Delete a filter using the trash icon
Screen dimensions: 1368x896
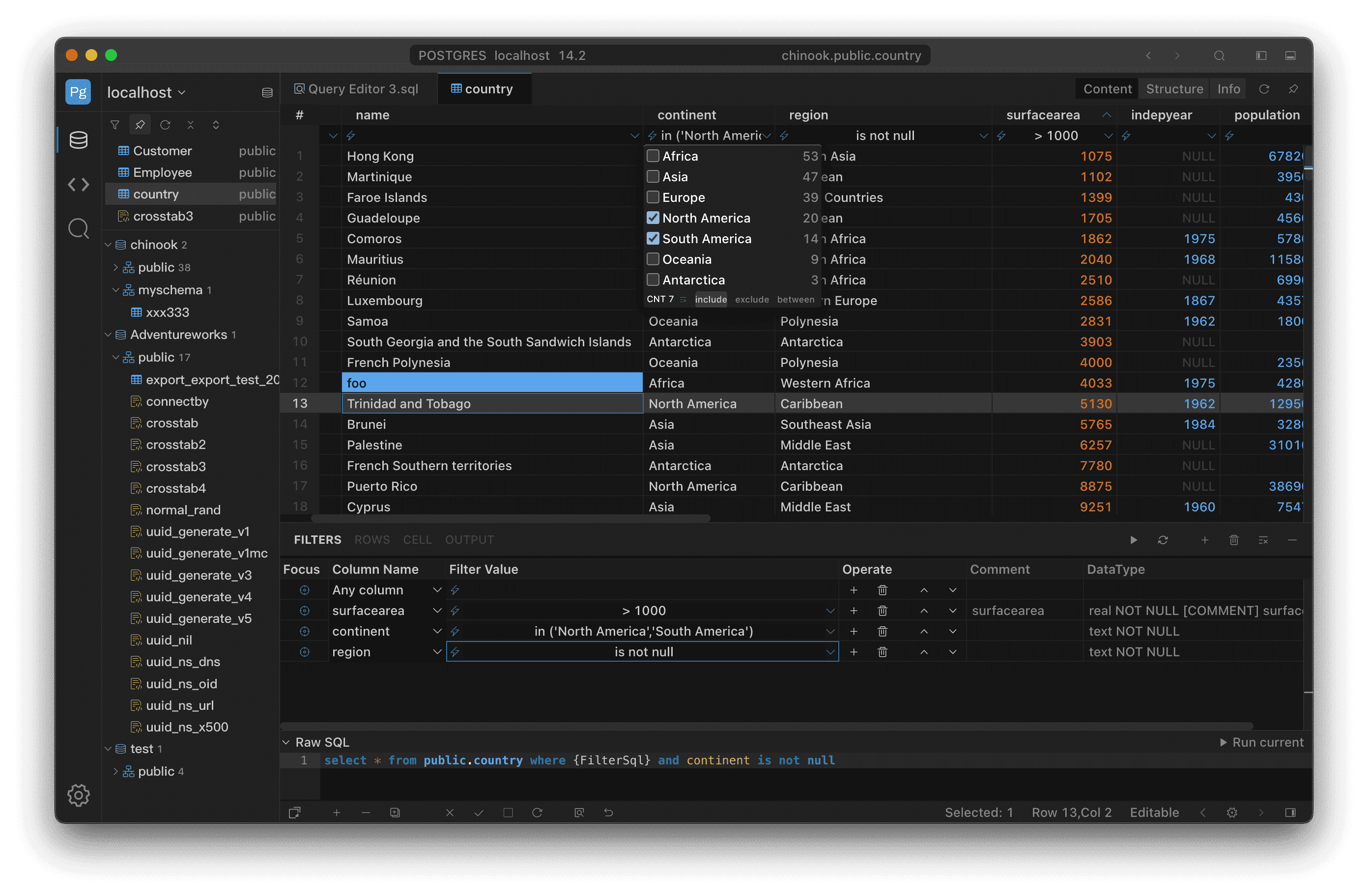(x=1234, y=540)
